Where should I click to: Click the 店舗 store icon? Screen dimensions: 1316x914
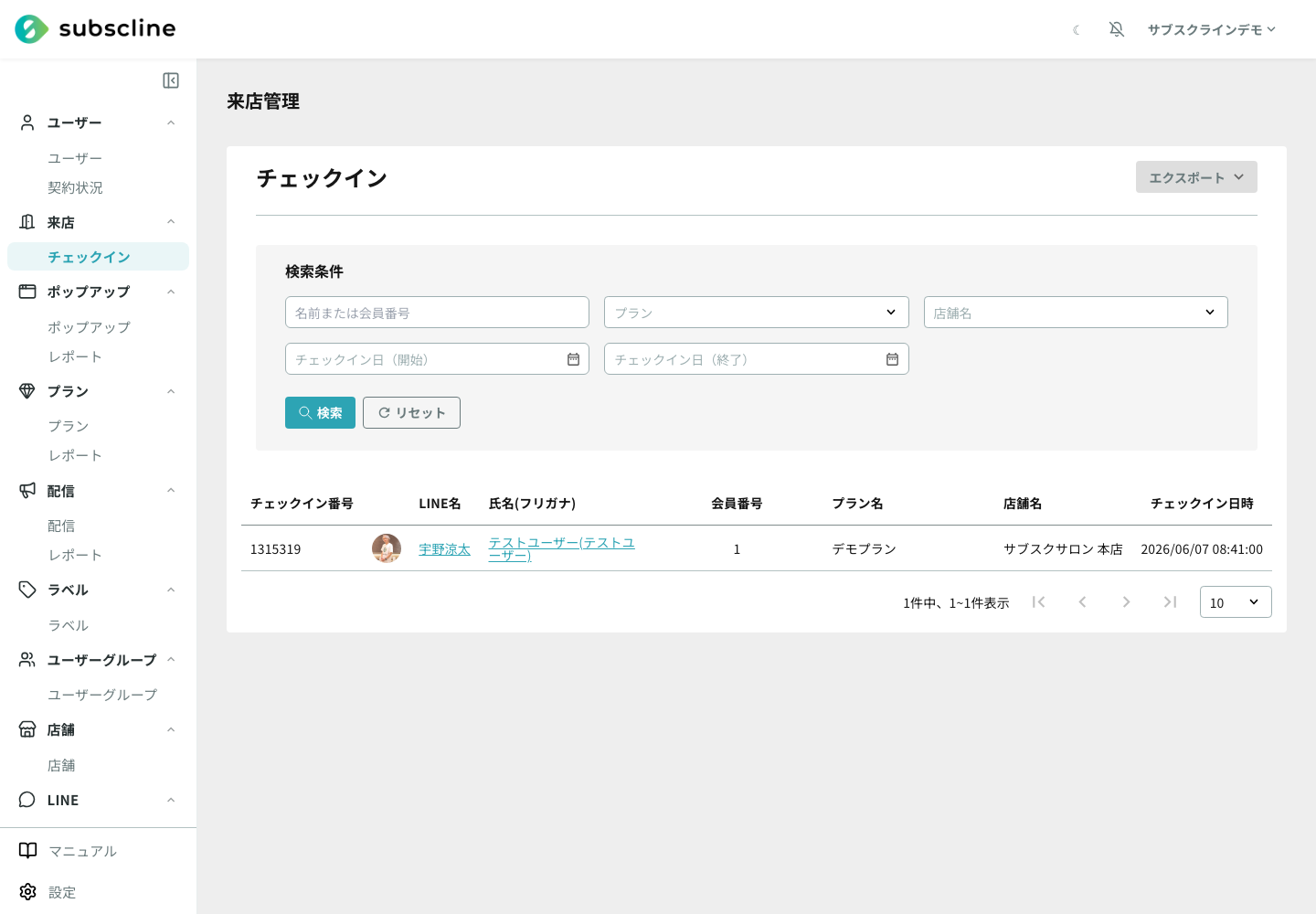(27, 729)
